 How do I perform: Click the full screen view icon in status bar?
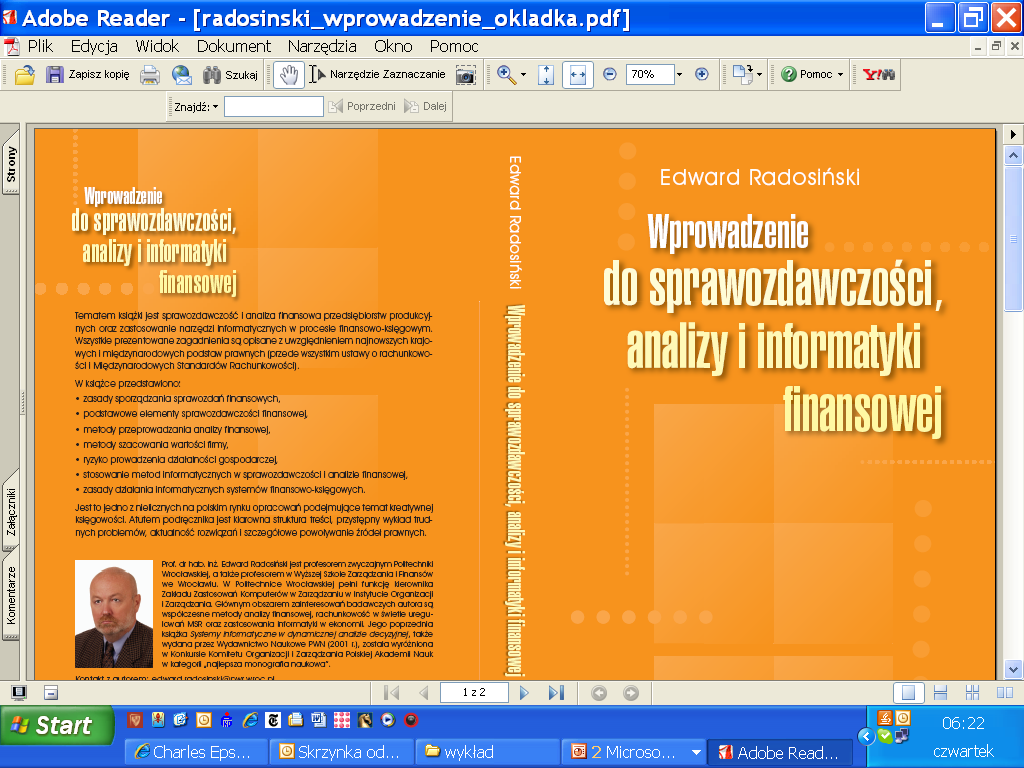point(19,693)
